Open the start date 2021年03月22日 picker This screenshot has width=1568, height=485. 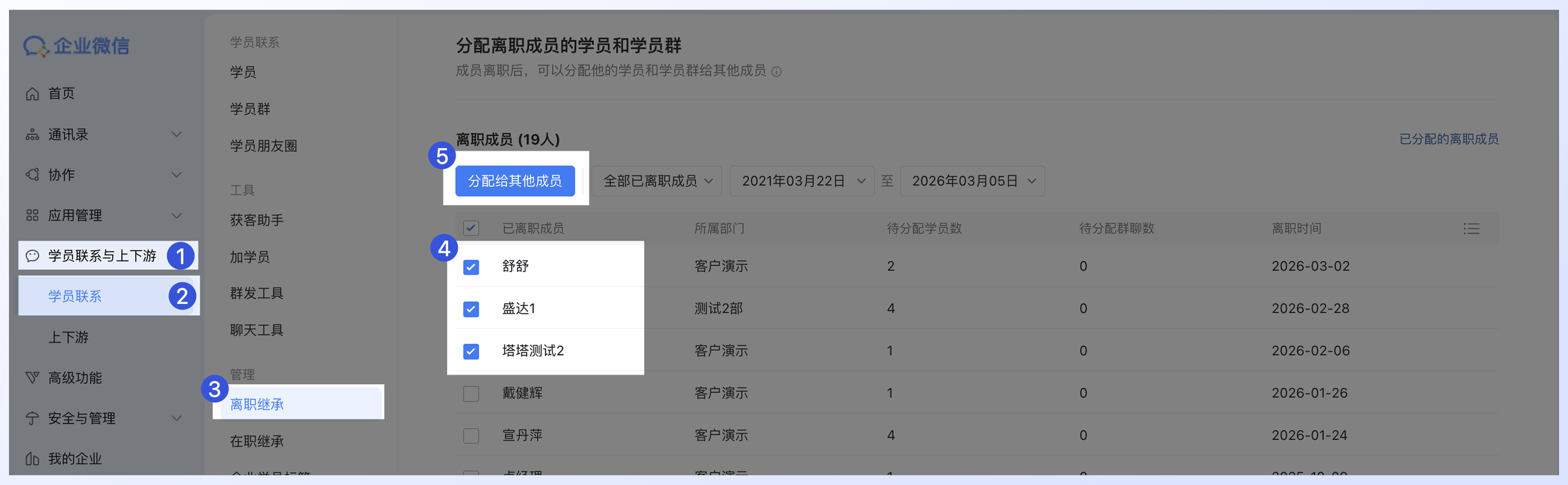click(802, 181)
